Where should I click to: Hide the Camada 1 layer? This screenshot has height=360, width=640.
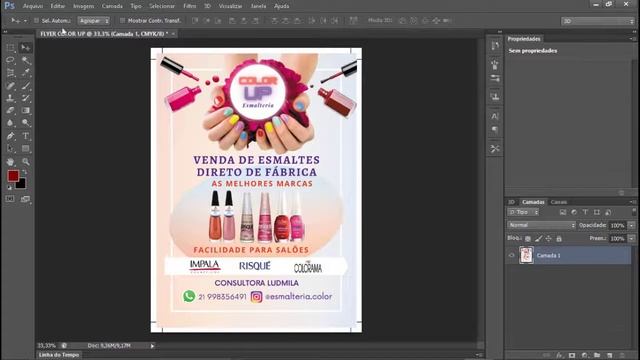tap(511, 256)
